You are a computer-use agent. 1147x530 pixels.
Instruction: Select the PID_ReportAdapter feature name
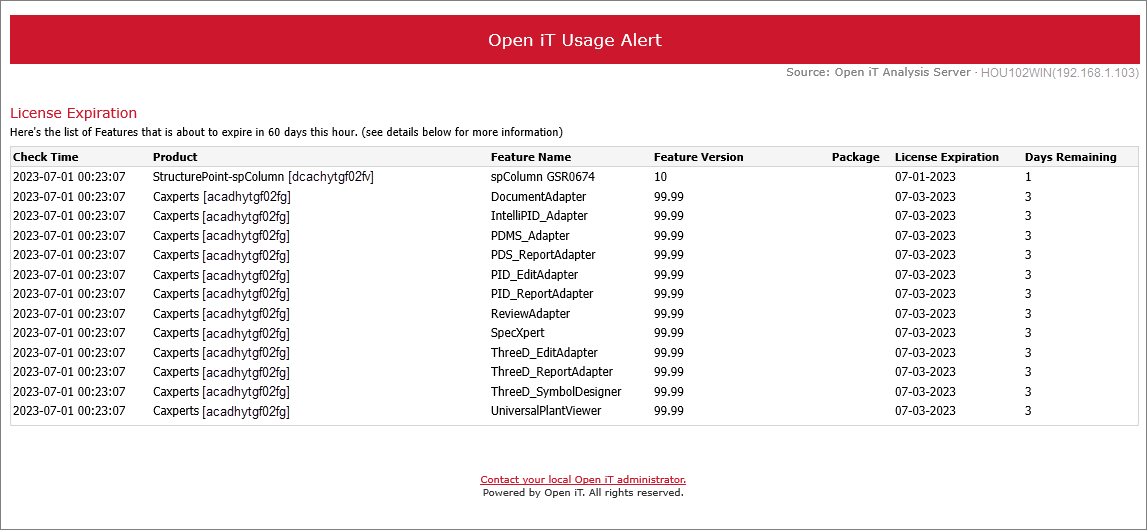(x=542, y=294)
